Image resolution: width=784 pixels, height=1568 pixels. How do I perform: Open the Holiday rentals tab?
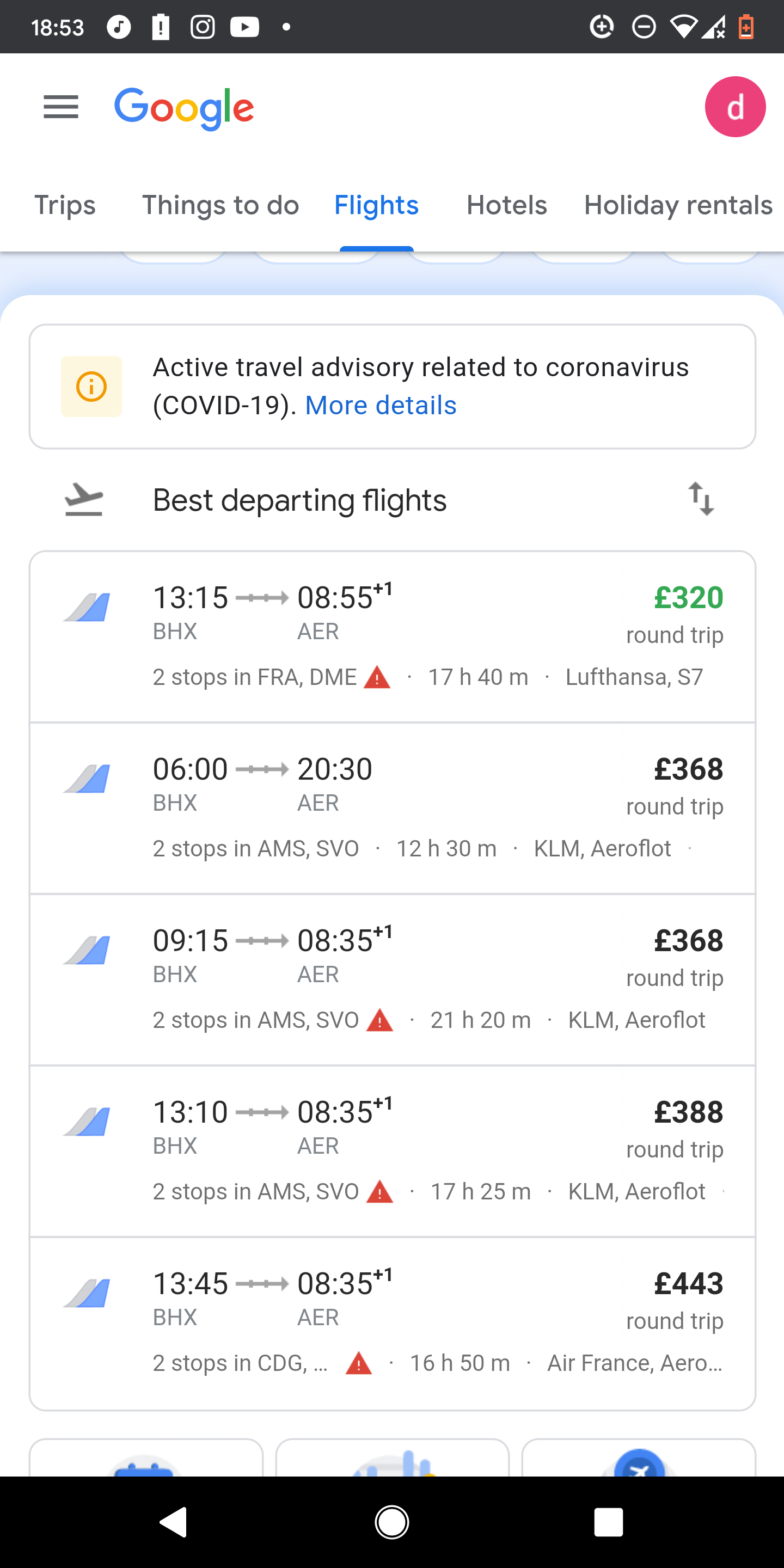click(x=678, y=205)
